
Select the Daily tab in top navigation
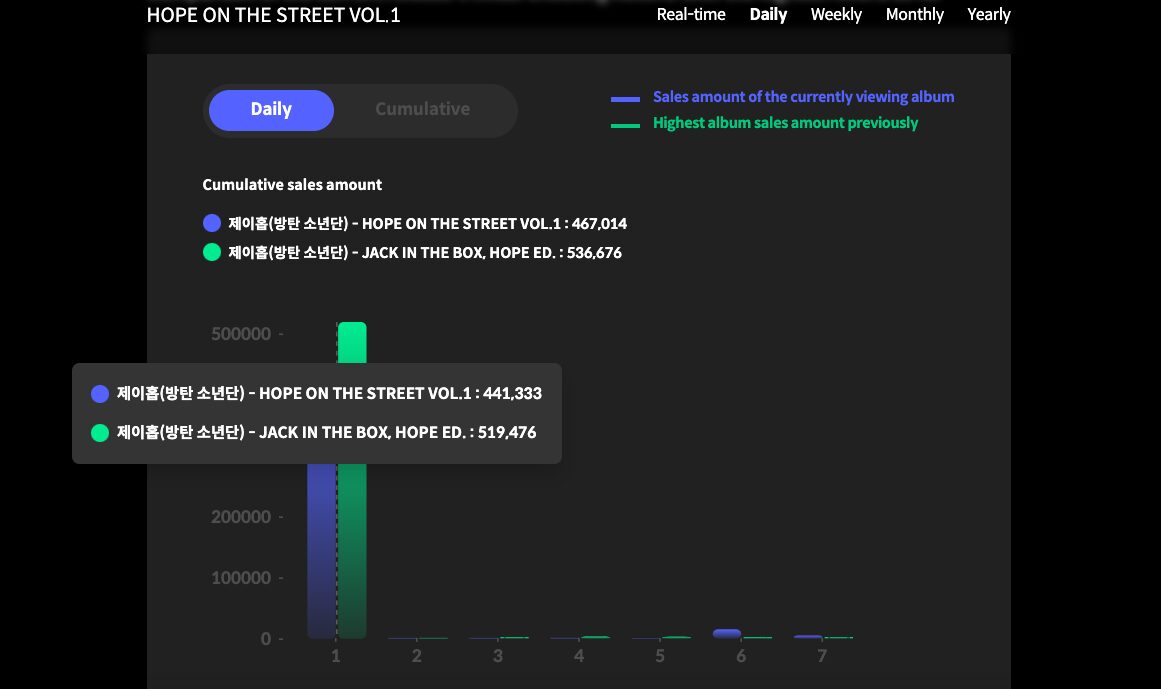coord(768,15)
